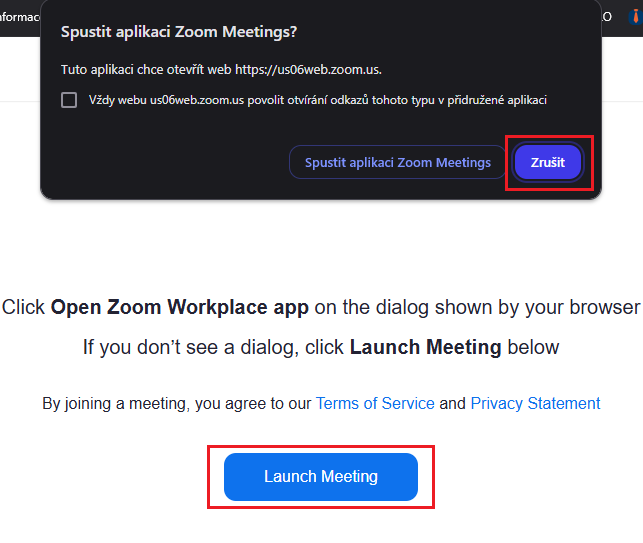Viewport: 643px width, 543px height.
Task: Click dialog title "Spustit aplikaci Zoom Meetings?"
Action: point(179,32)
